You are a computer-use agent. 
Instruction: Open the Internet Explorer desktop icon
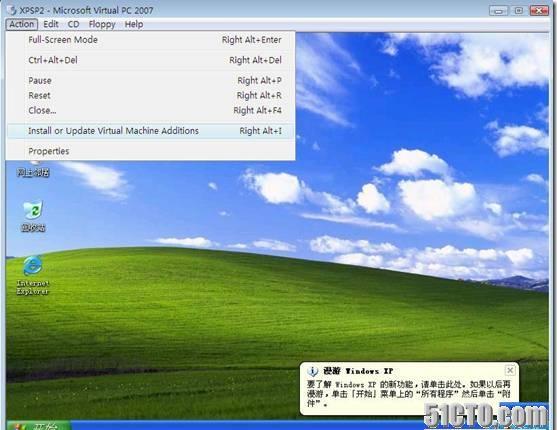33,275
